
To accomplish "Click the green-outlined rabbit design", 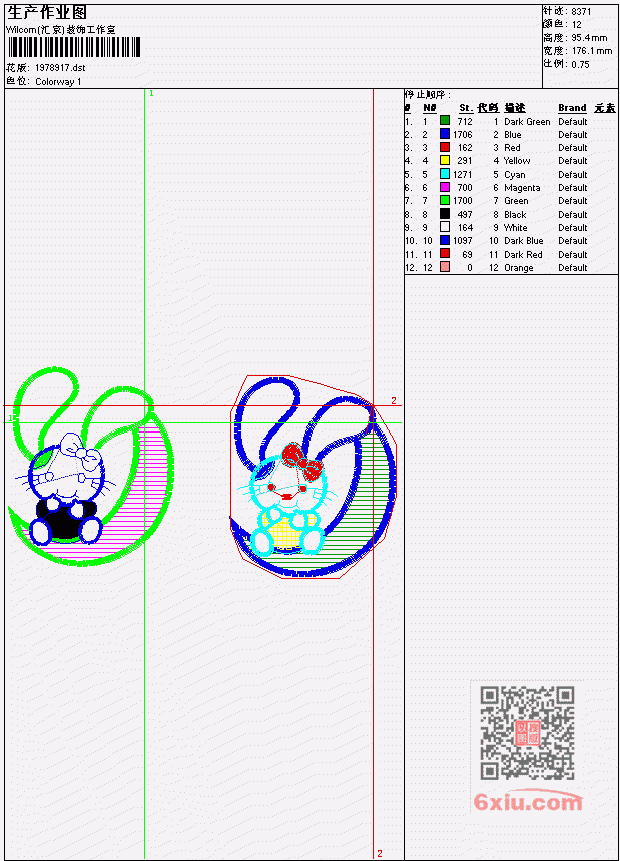I will pos(91,467).
